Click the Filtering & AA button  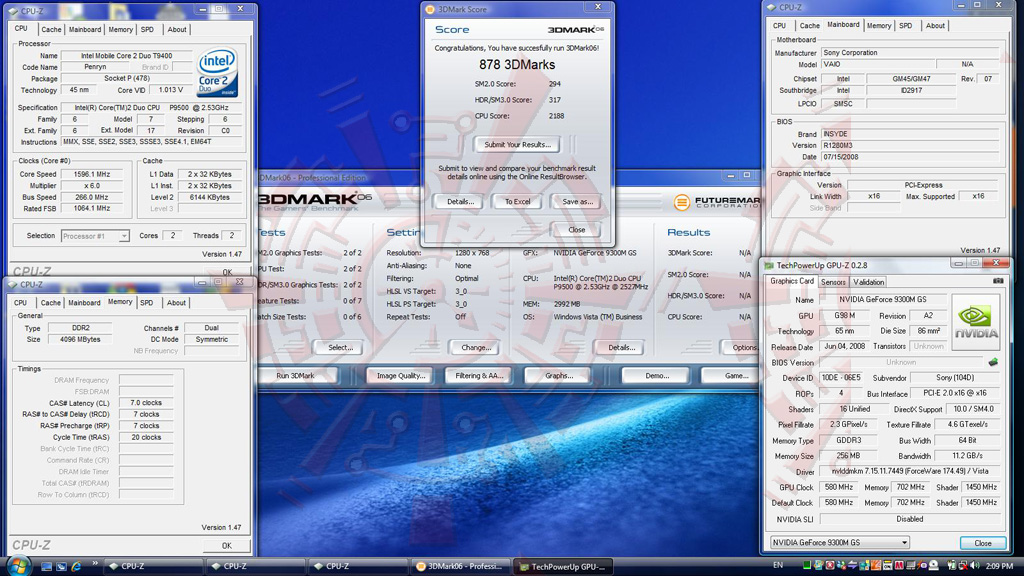pyautogui.click(x=479, y=376)
